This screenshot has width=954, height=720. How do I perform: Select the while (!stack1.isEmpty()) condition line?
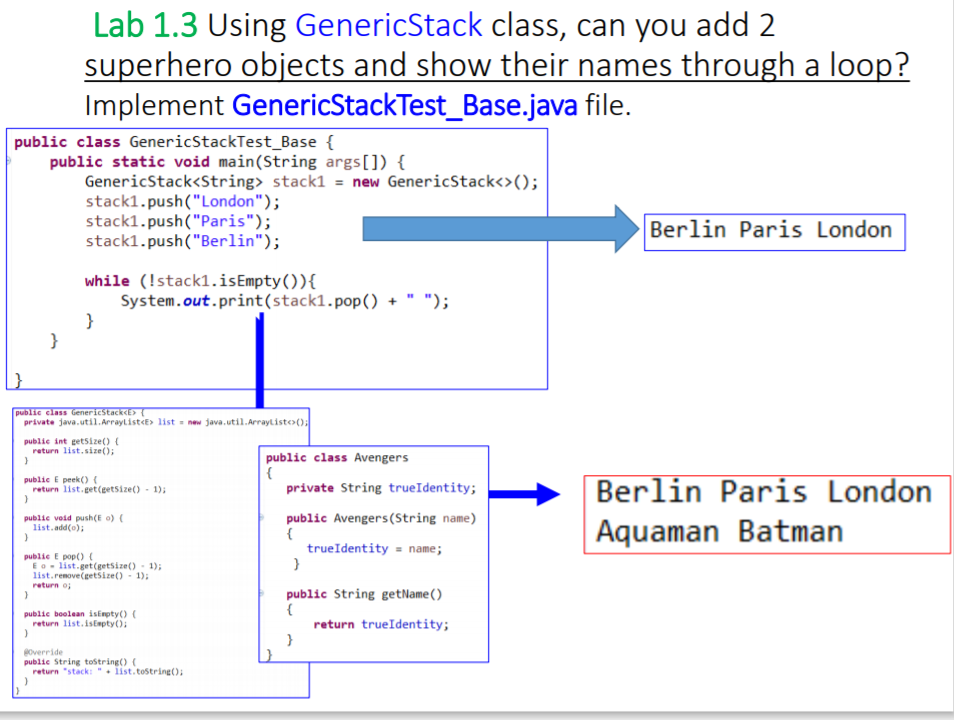200,281
